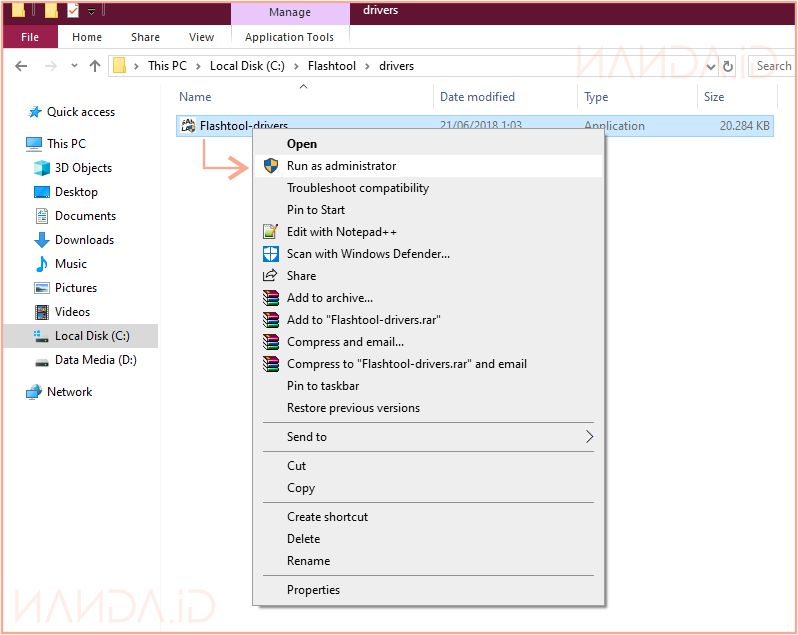Click the Up arrow navigation icon
The width and height of the screenshot is (798, 635).
pos(95,66)
